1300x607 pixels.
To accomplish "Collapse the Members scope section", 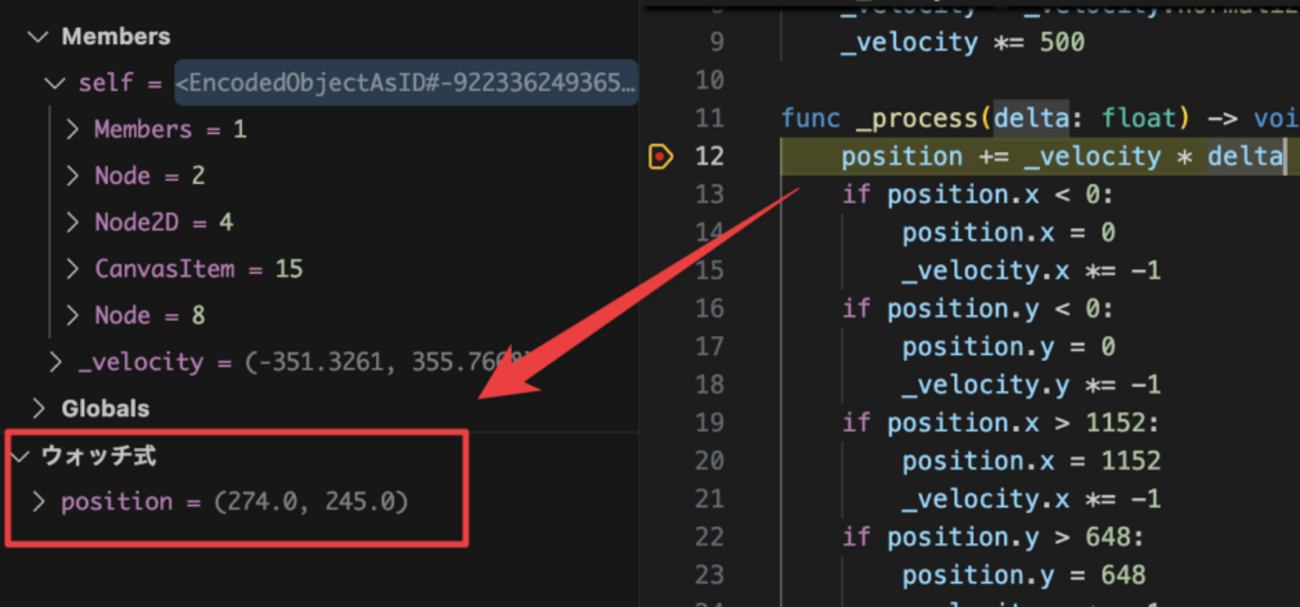I will pyautogui.click(x=39, y=37).
